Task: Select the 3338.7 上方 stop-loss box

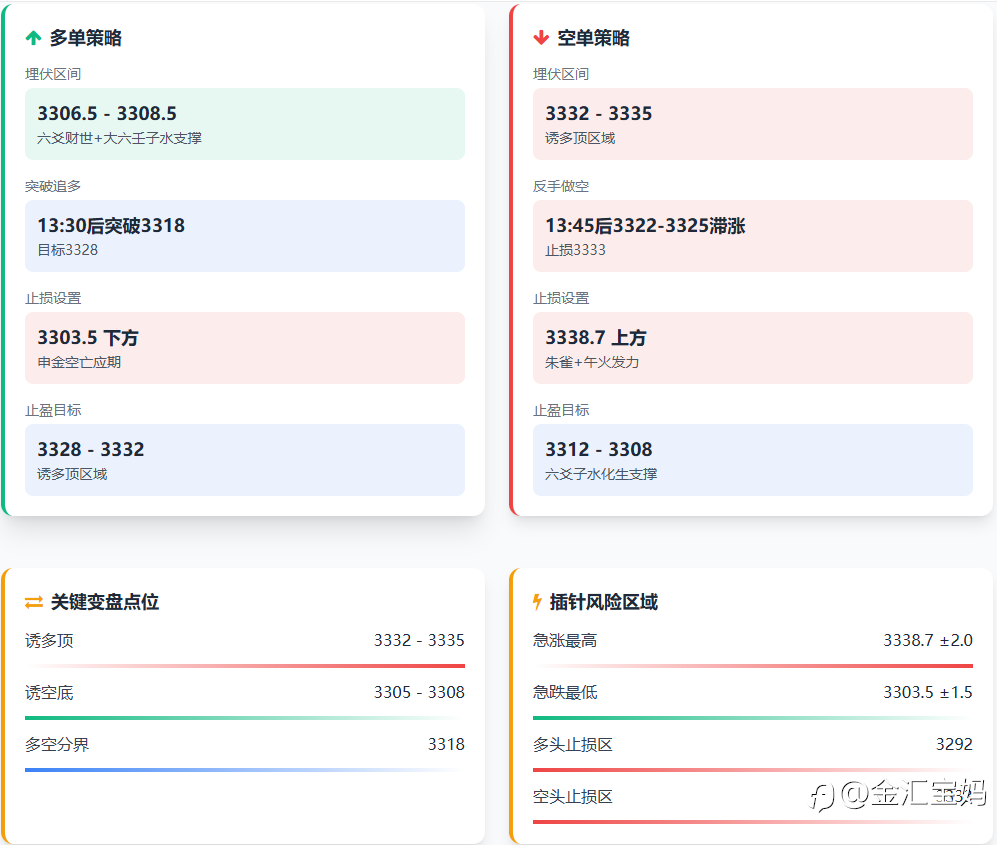Action: pyautogui.click(x=752, y=348)
